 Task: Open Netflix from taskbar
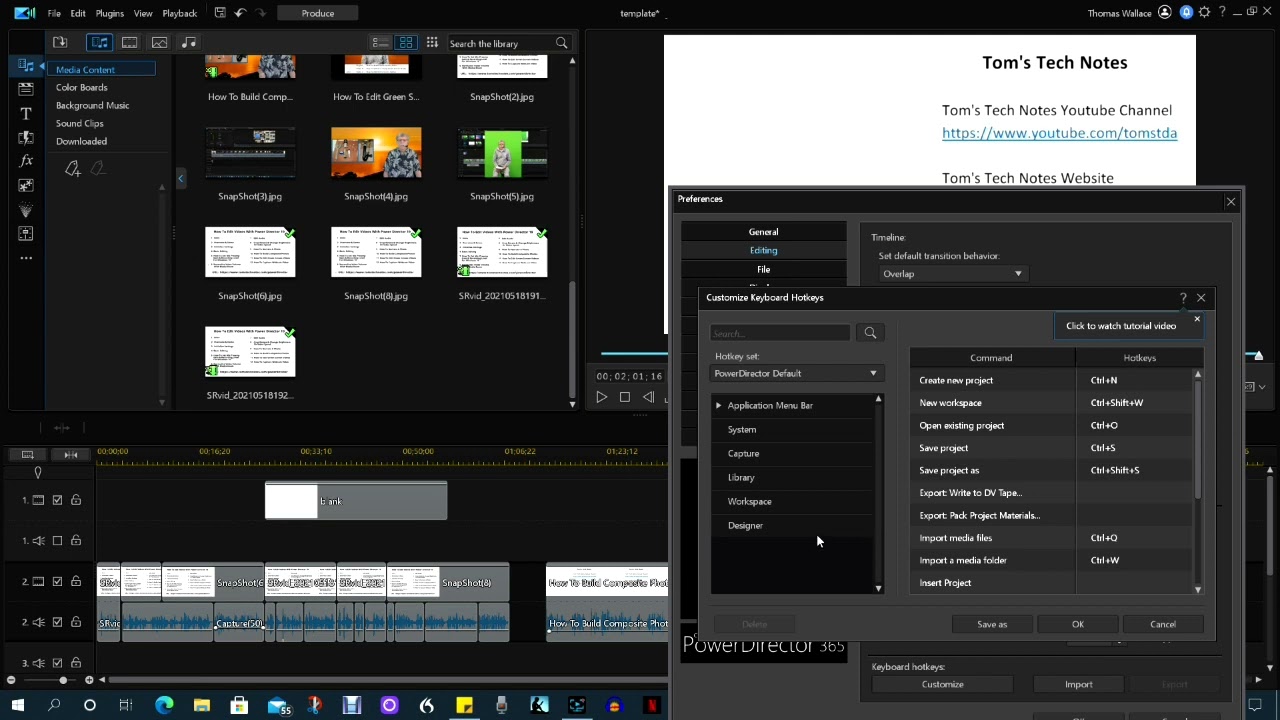652,705
